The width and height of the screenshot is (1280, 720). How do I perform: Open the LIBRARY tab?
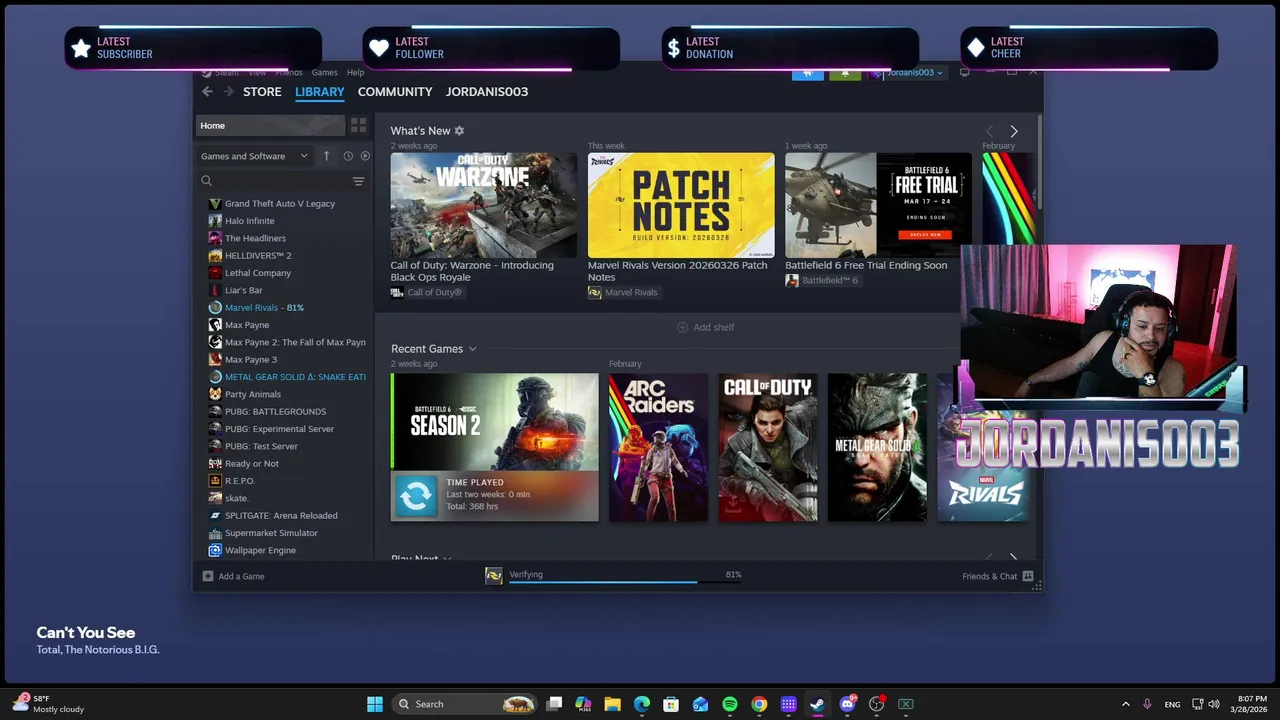click(x=320, y=92)
